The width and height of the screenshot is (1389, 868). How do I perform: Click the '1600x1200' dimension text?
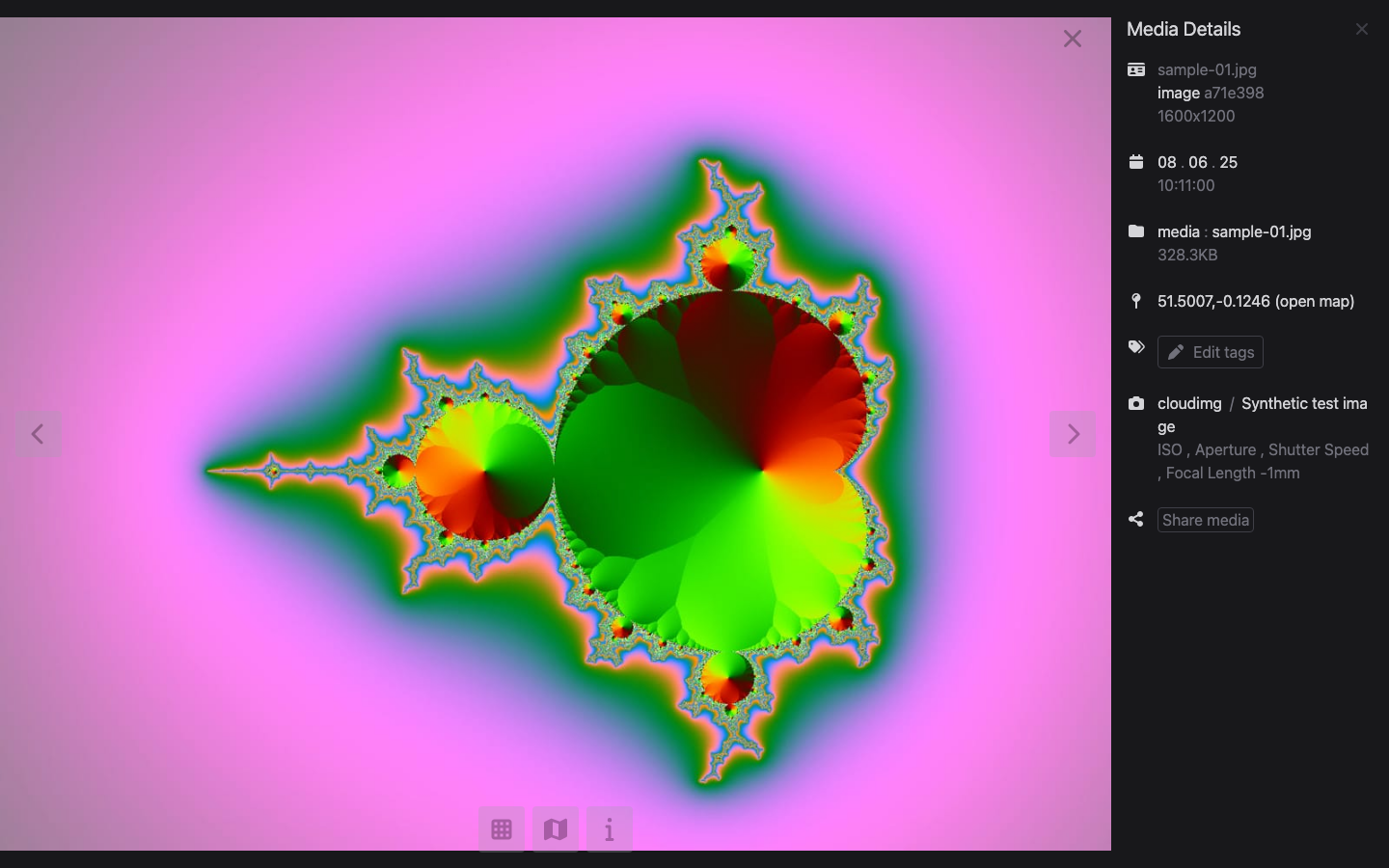(1196, 116)
